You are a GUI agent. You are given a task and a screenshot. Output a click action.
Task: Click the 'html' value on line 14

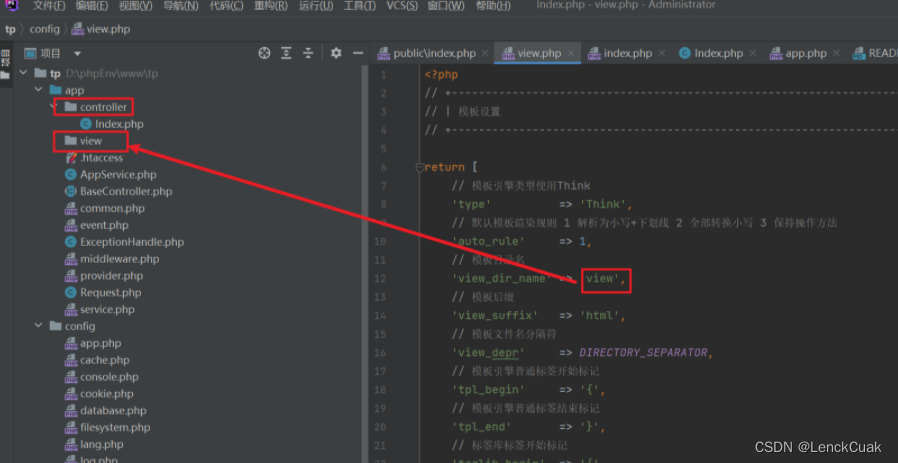(x=600, y=315)
